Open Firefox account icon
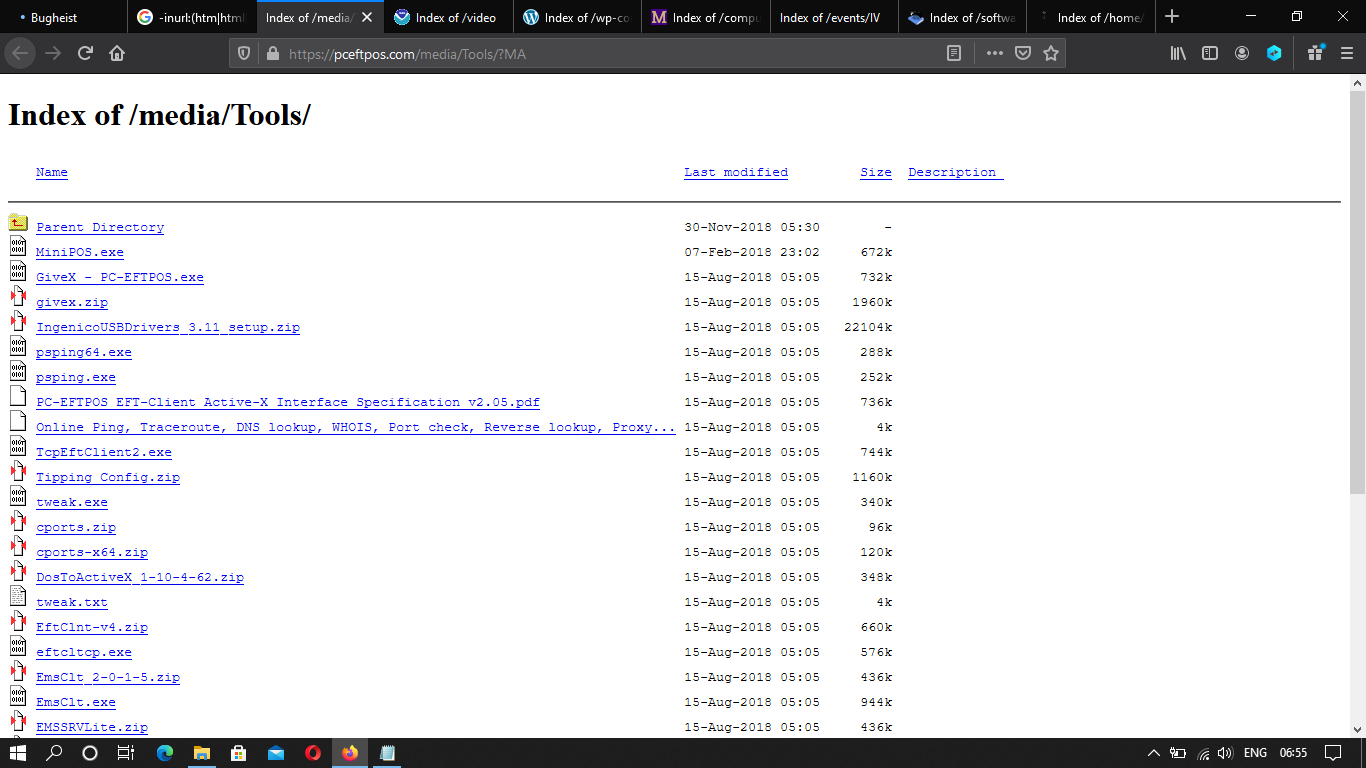 point(1242,54)
